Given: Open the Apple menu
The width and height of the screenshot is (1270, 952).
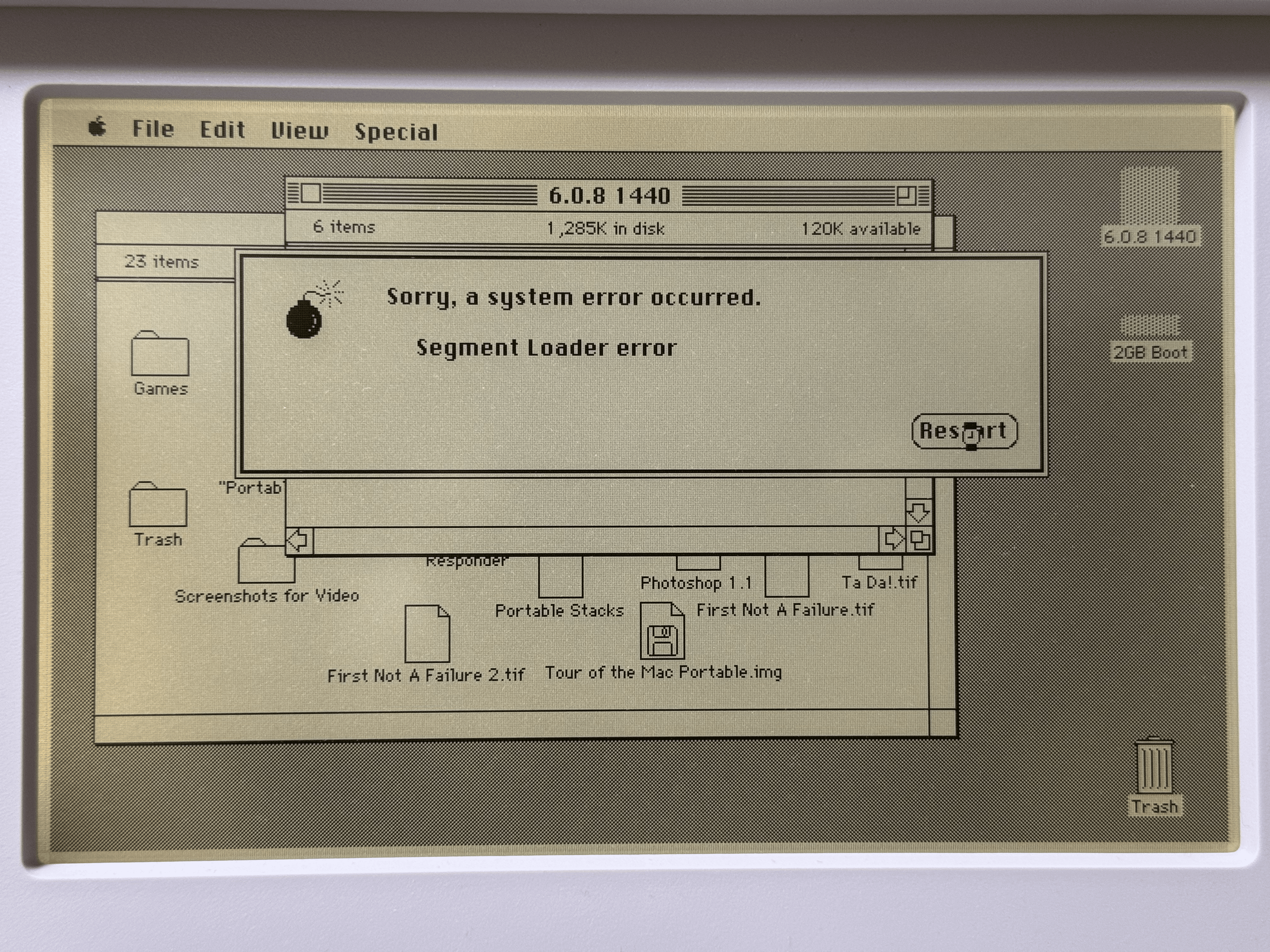Looking at the screenshot, I should (98, 127).
